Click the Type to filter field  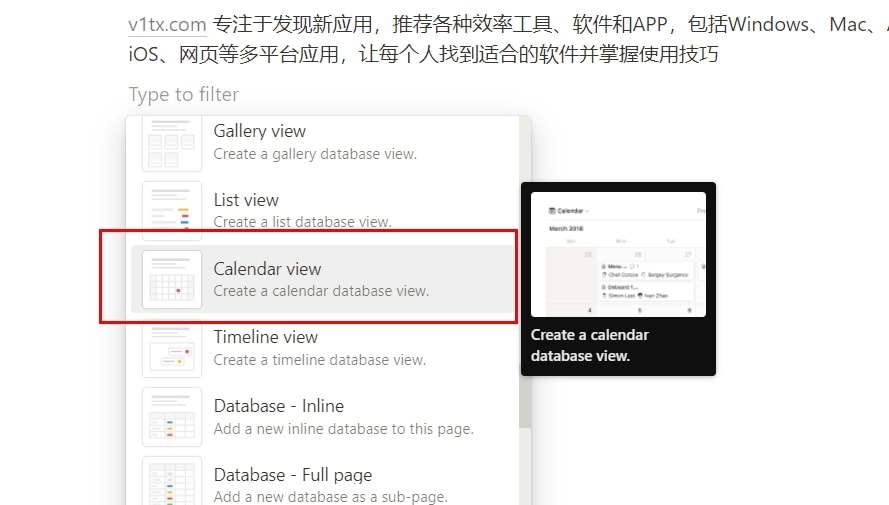click(184, 94)
